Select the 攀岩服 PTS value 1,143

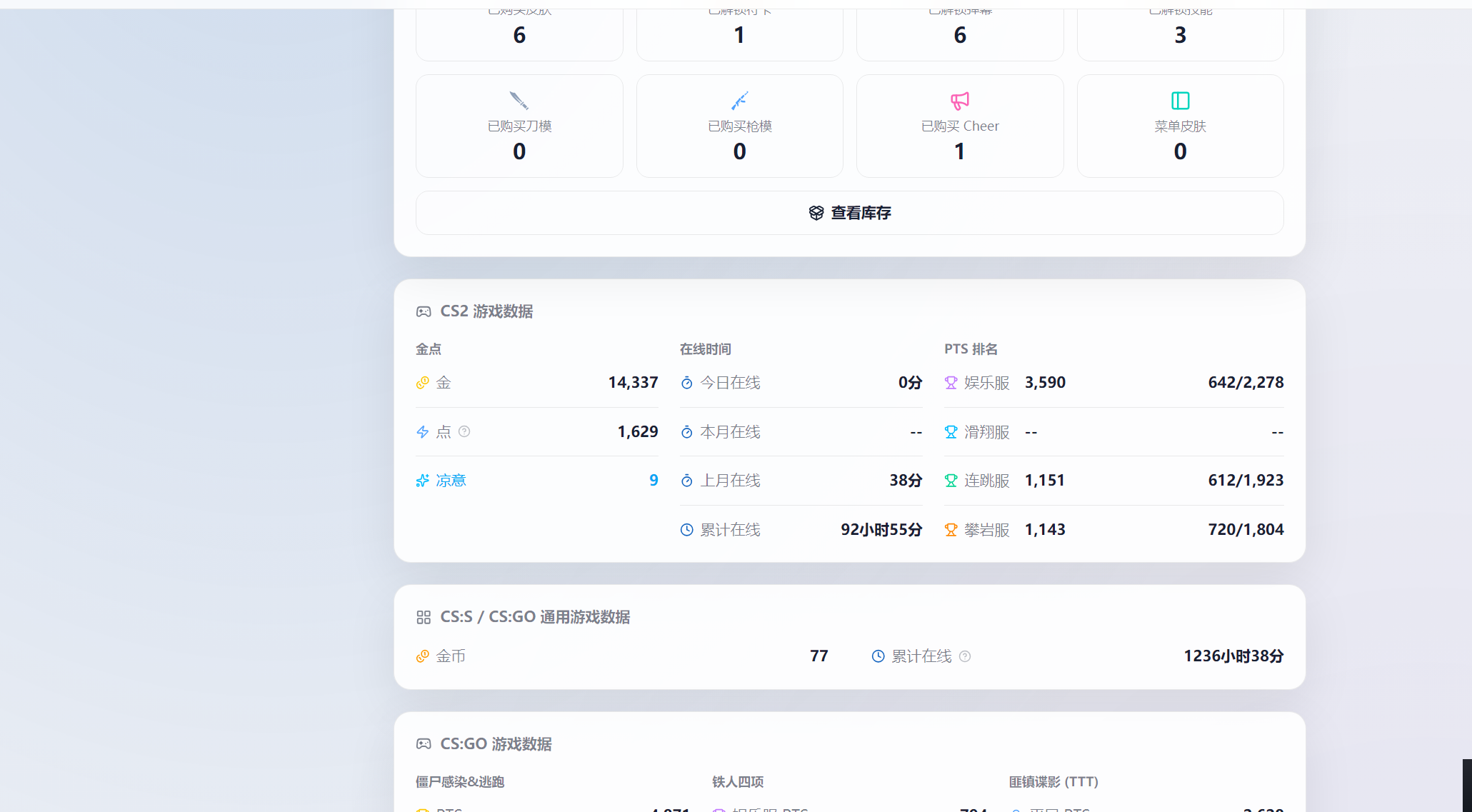[1045, 530]
